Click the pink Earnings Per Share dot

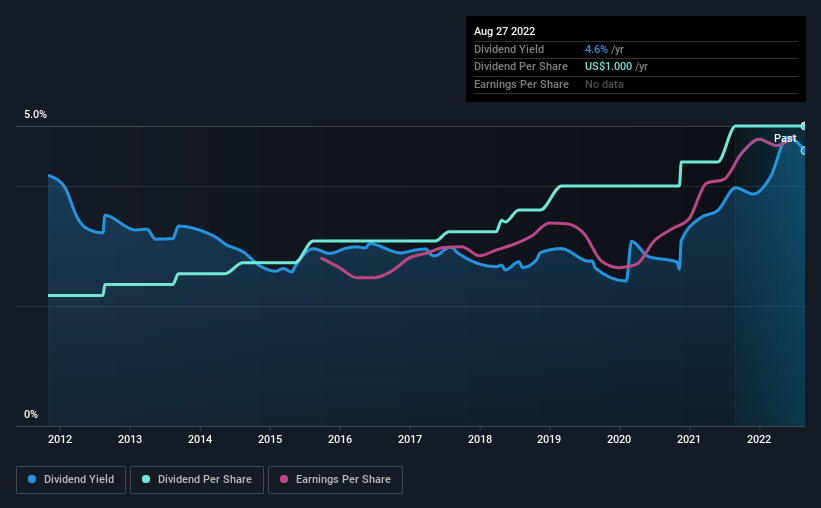[x=284, y=479]
